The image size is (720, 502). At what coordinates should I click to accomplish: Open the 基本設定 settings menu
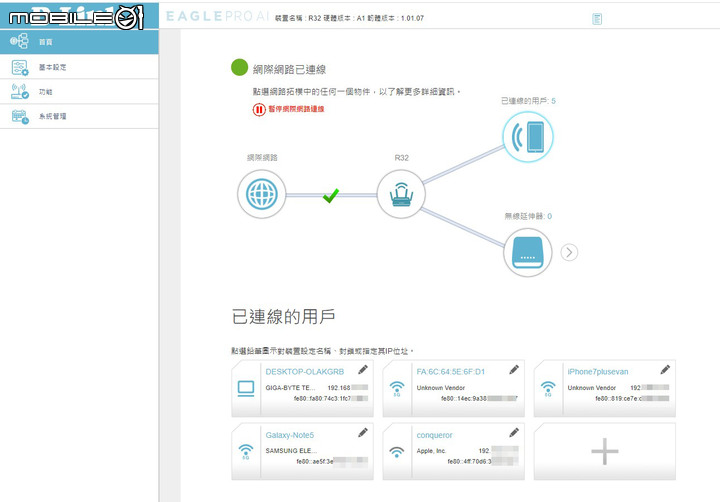pyautogui.click(x=79, y=67)
